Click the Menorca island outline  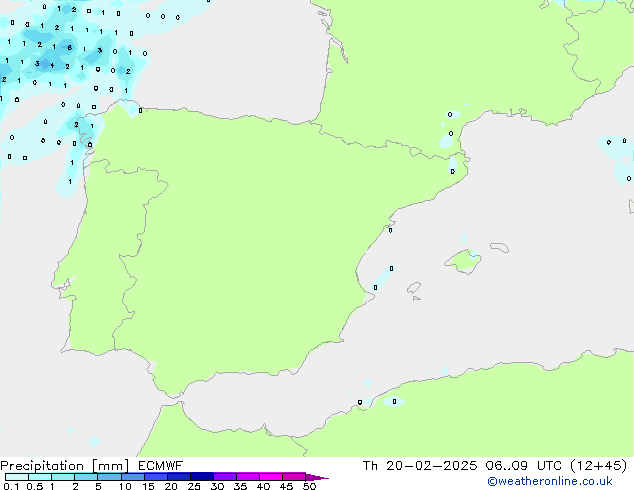(x=499, y=247)
